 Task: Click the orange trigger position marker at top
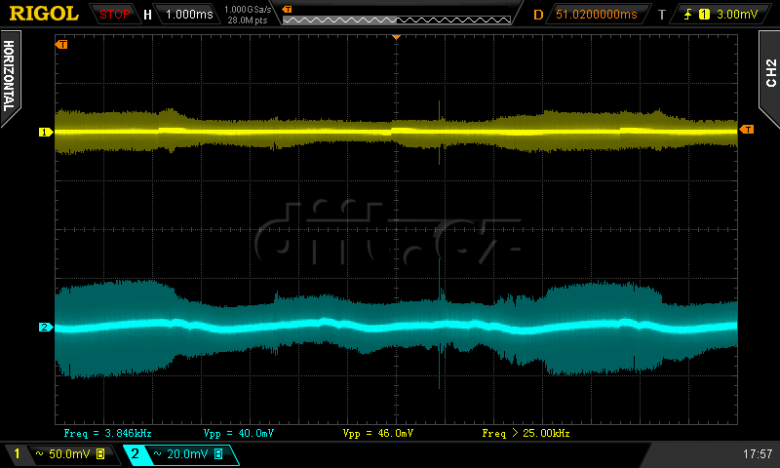(396, 37)
